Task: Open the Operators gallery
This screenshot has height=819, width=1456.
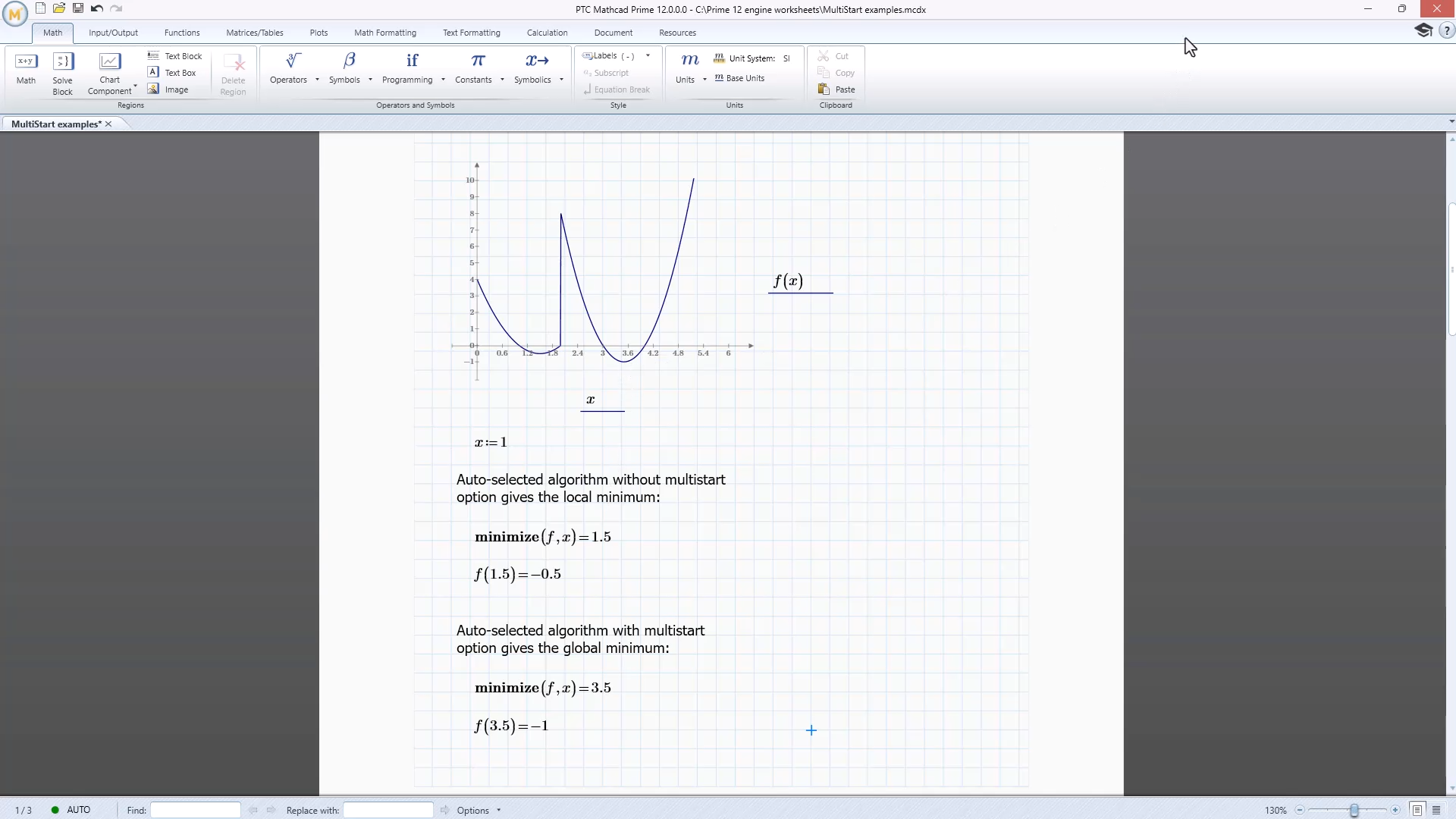Action: point(289,67)
